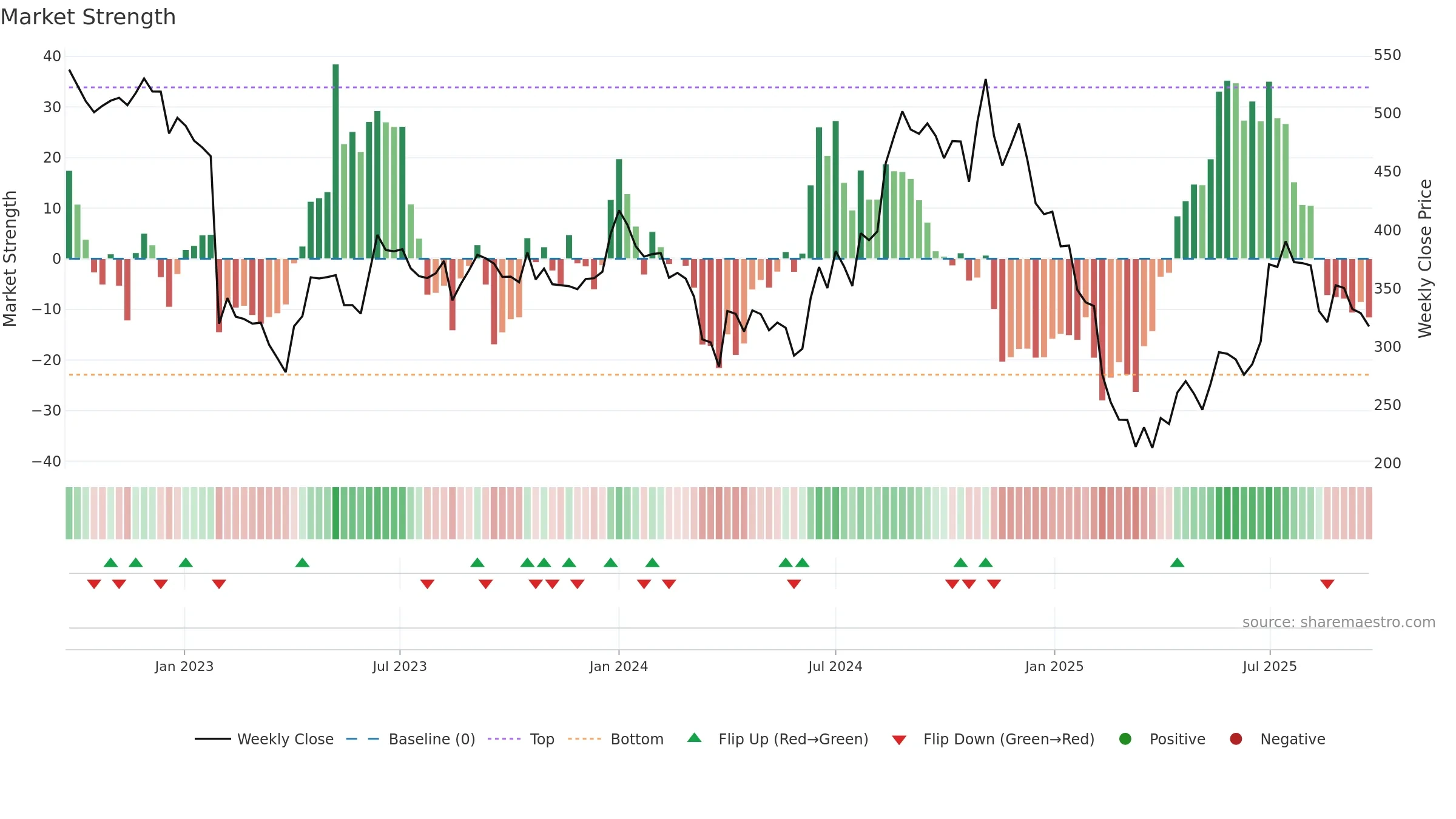This screenshot has width=1456, height=819.
Task: Select the Flip Down marker just after Jan 2023
Action: 219,584
